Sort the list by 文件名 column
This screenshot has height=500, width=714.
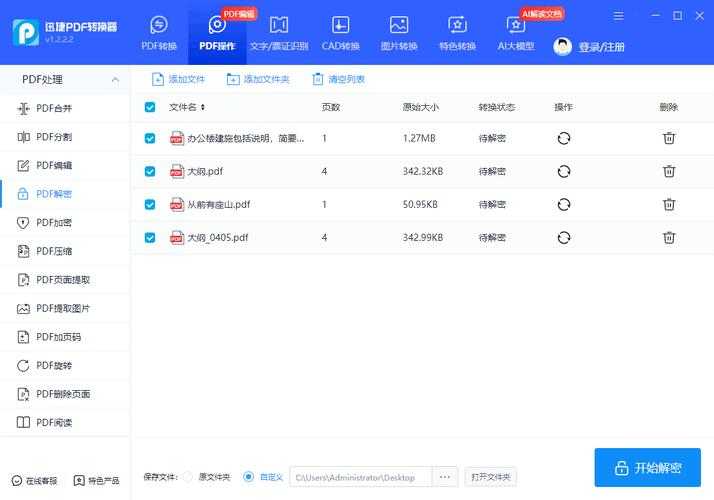(x=187, y=107)
